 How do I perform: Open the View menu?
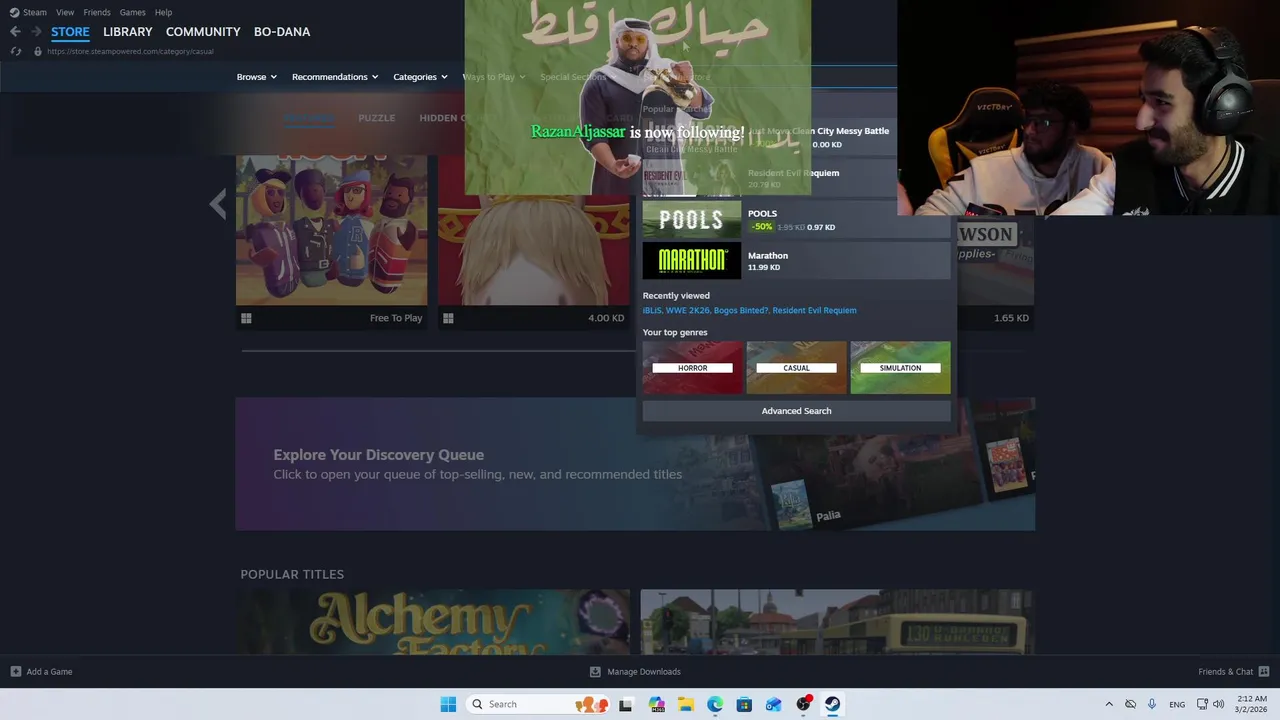(x=65, y=12)
